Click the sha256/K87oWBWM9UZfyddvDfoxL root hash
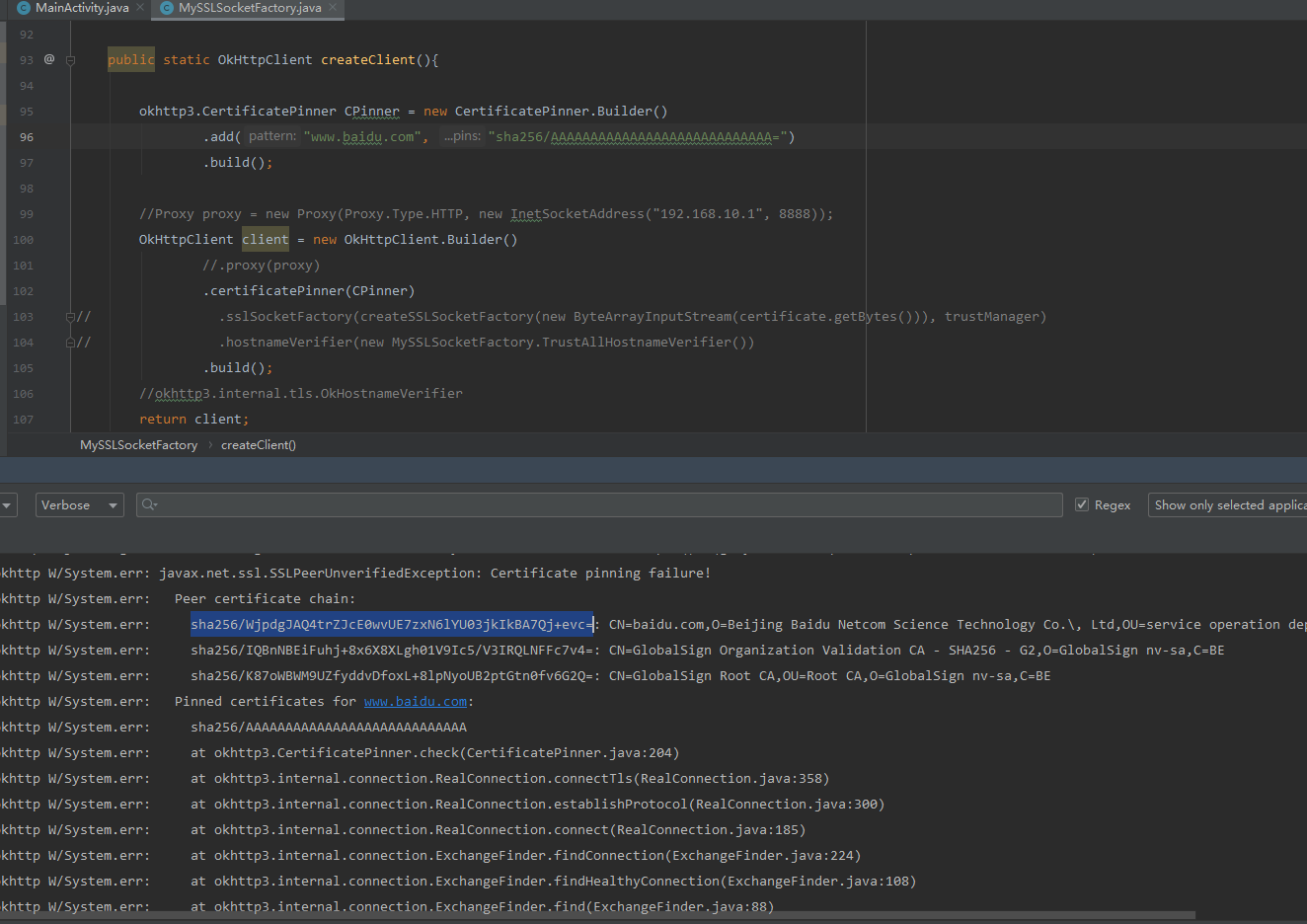The width and height of the screenshot is (1307, 924). point(392,676)
